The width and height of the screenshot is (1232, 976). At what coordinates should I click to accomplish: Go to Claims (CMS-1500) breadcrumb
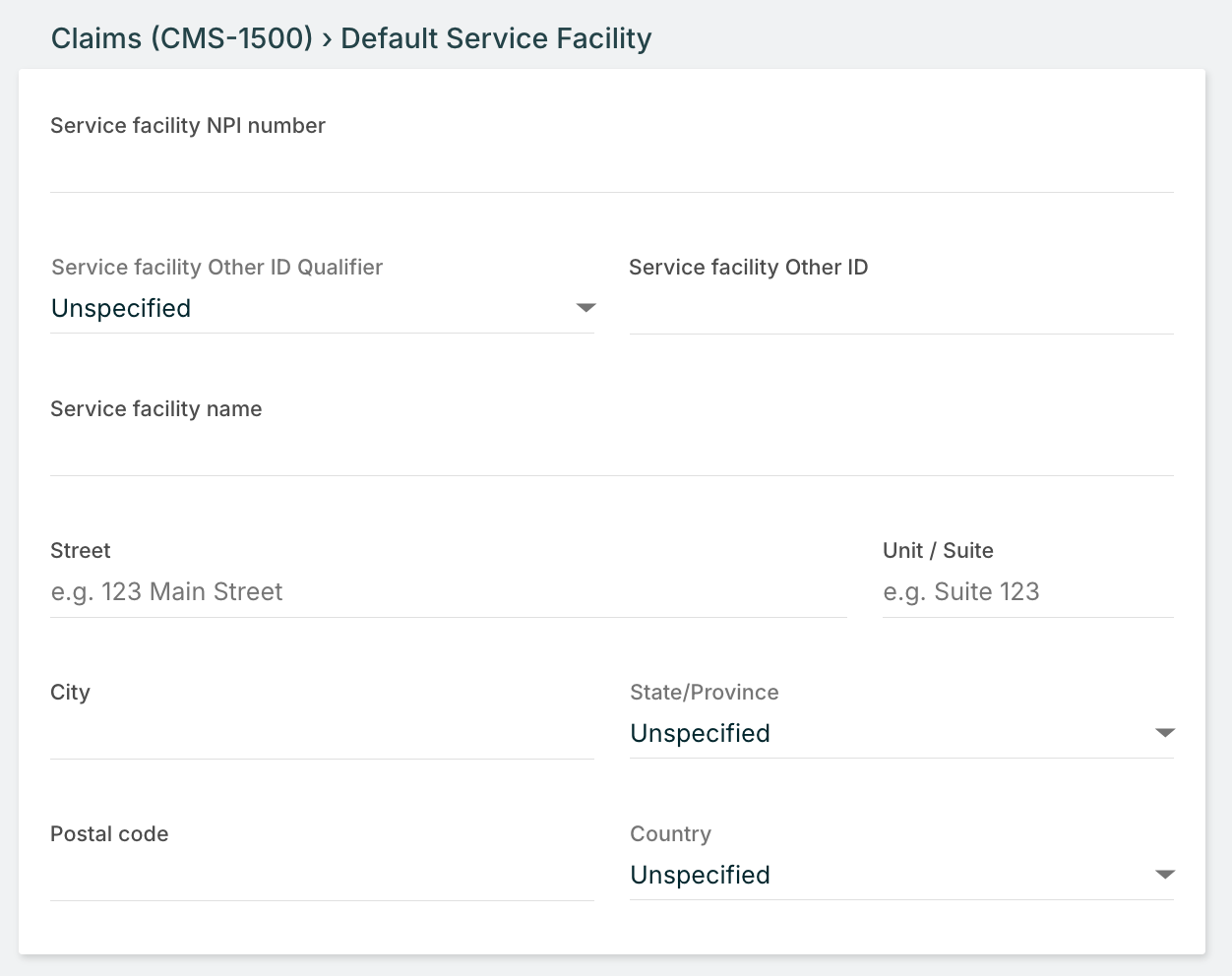click(x=182, y=38)
